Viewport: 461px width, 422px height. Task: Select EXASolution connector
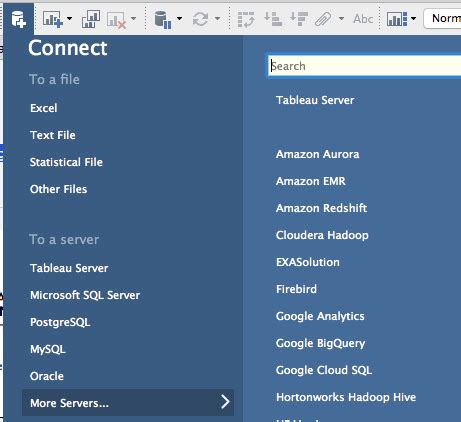[x=308, y=262]
